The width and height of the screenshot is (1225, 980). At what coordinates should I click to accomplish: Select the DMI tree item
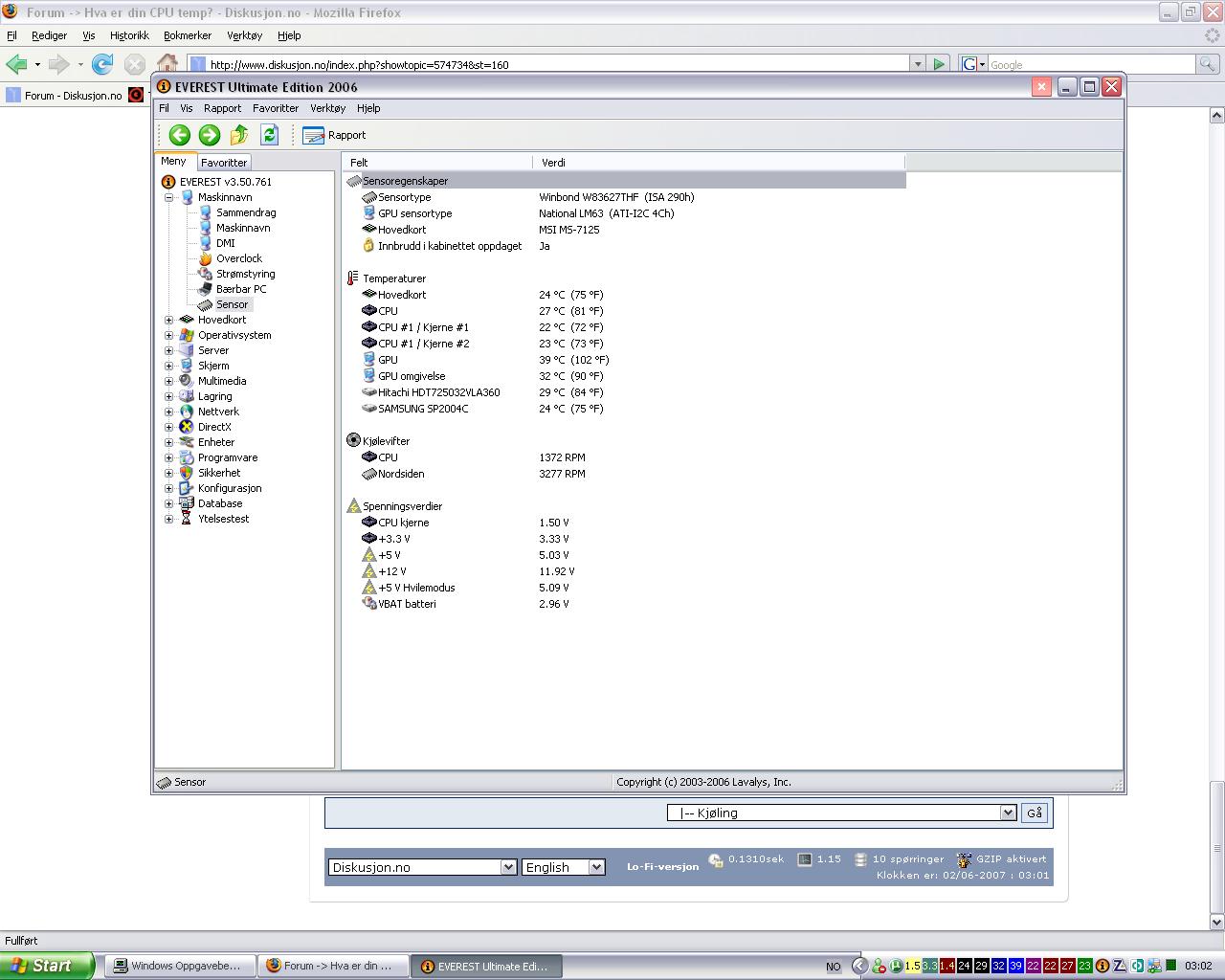point(225,243)
